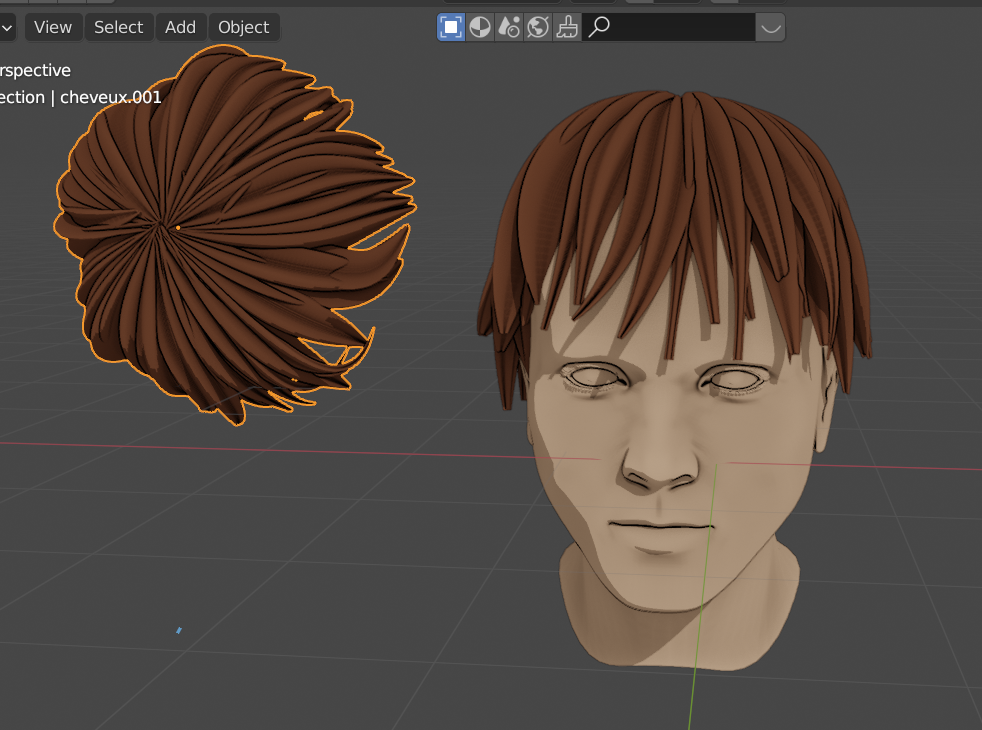Screen dimensions: 982x730
Task: Click the small blue object on the grid floor
Action: click(179, 630)
